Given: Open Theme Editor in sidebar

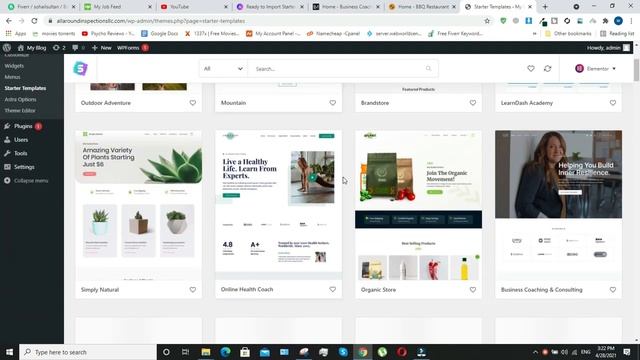Looking at the screenshot, I should click(x=20, y=111).
